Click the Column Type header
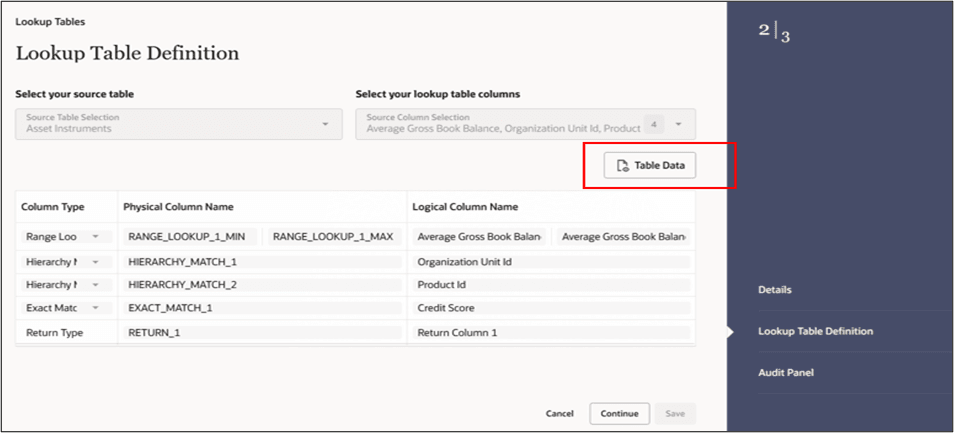The height and width of the screenshot is (433, 954). (52, 207)
